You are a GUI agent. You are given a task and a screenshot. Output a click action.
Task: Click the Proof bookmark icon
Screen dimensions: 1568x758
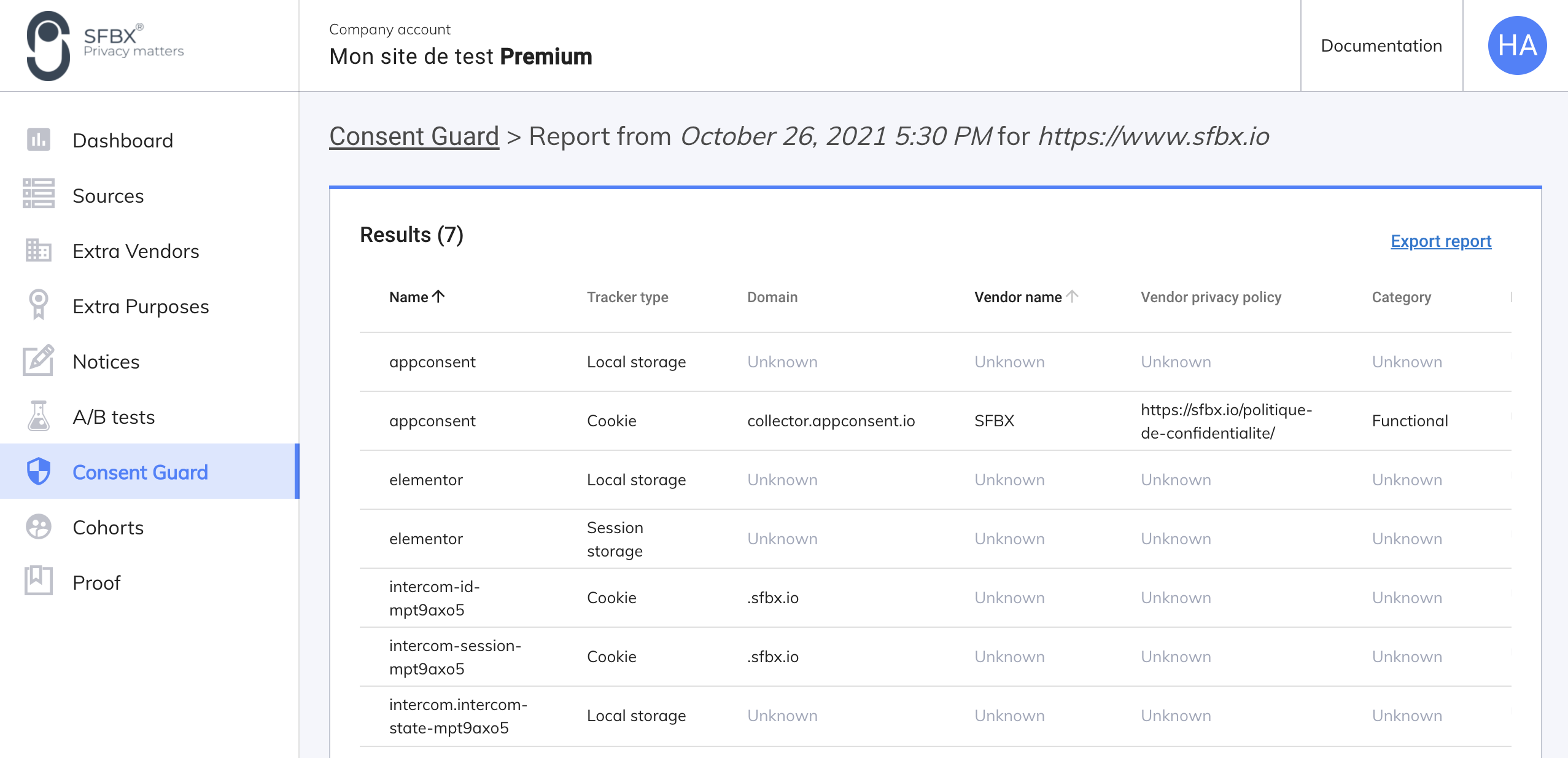(x=38, y=582)
